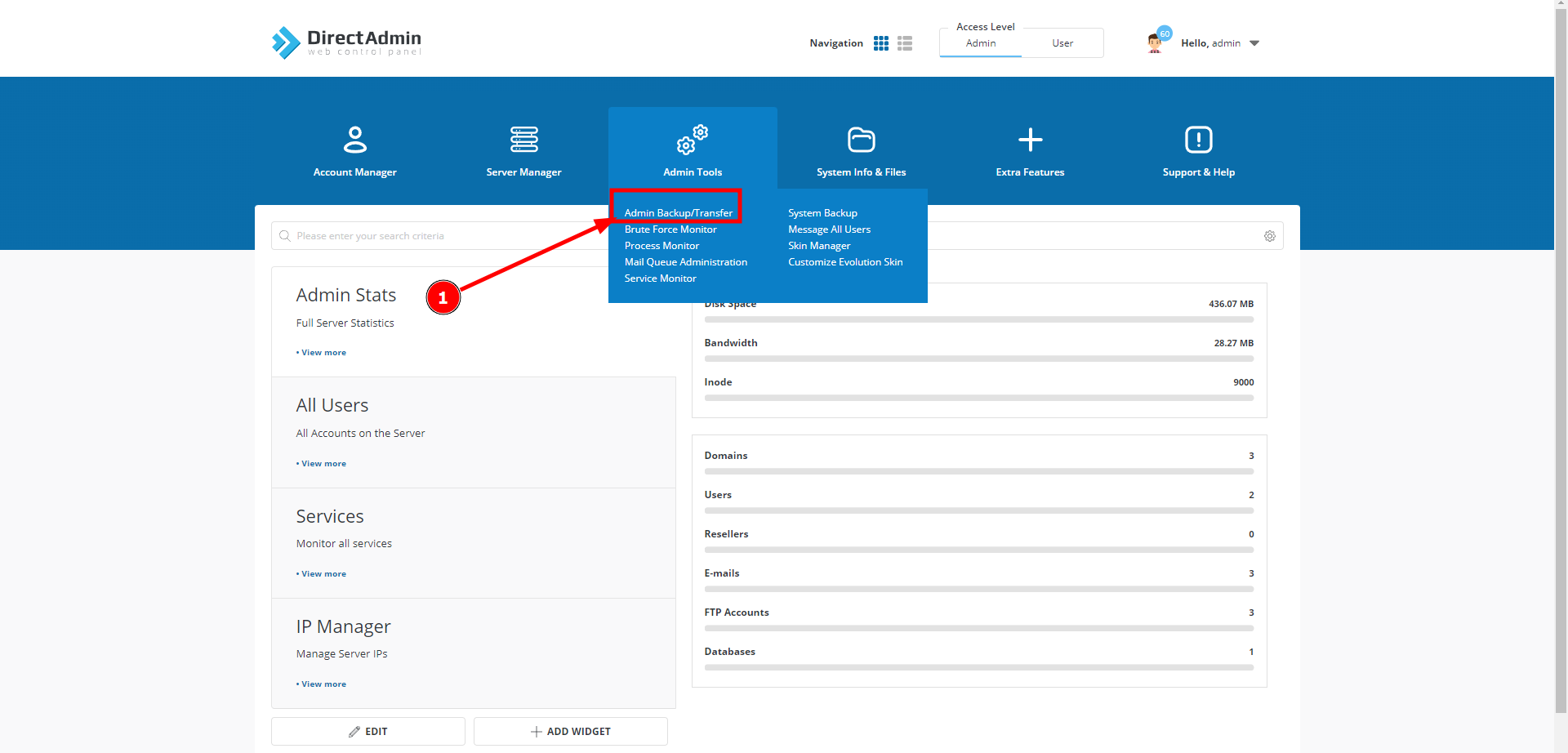
Task: Open System Backup menu item
Action: pyautogui.click(x=822, y=213)
